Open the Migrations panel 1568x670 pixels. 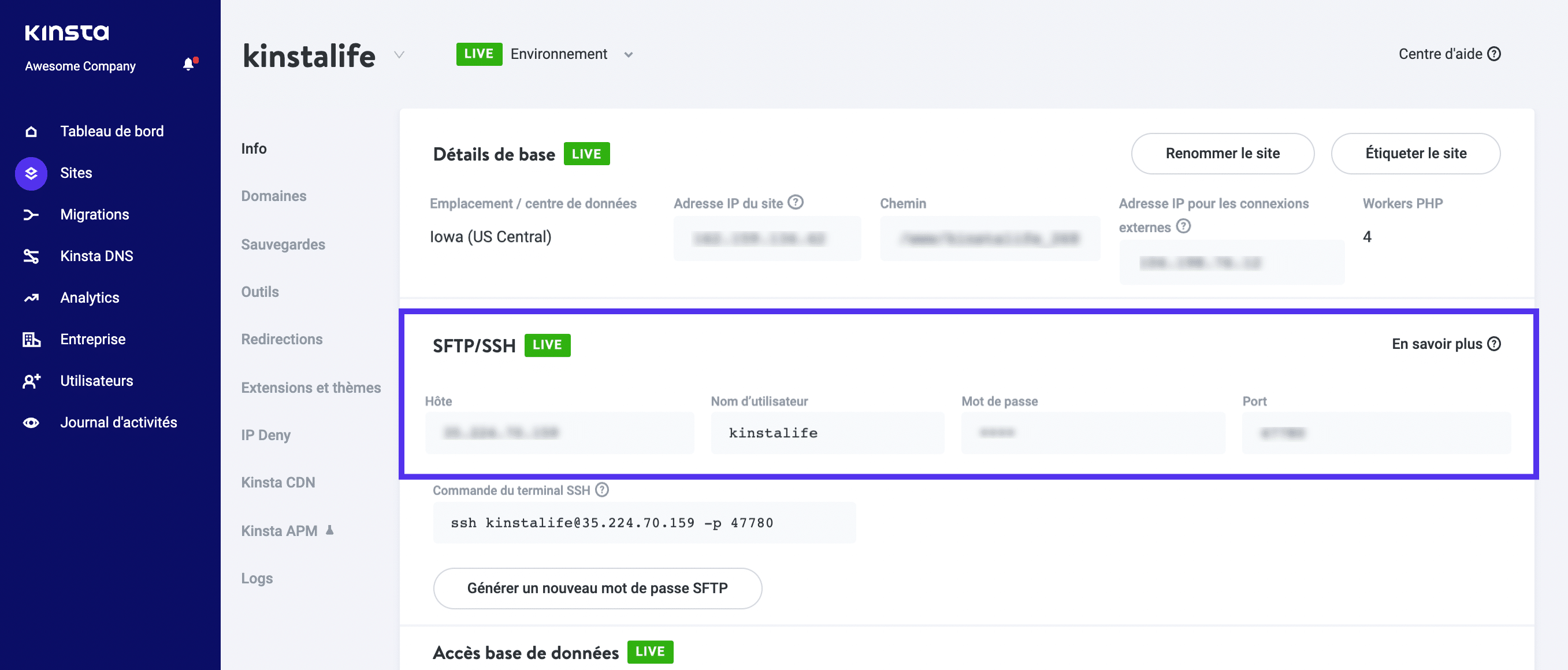(x=94, y=214)
